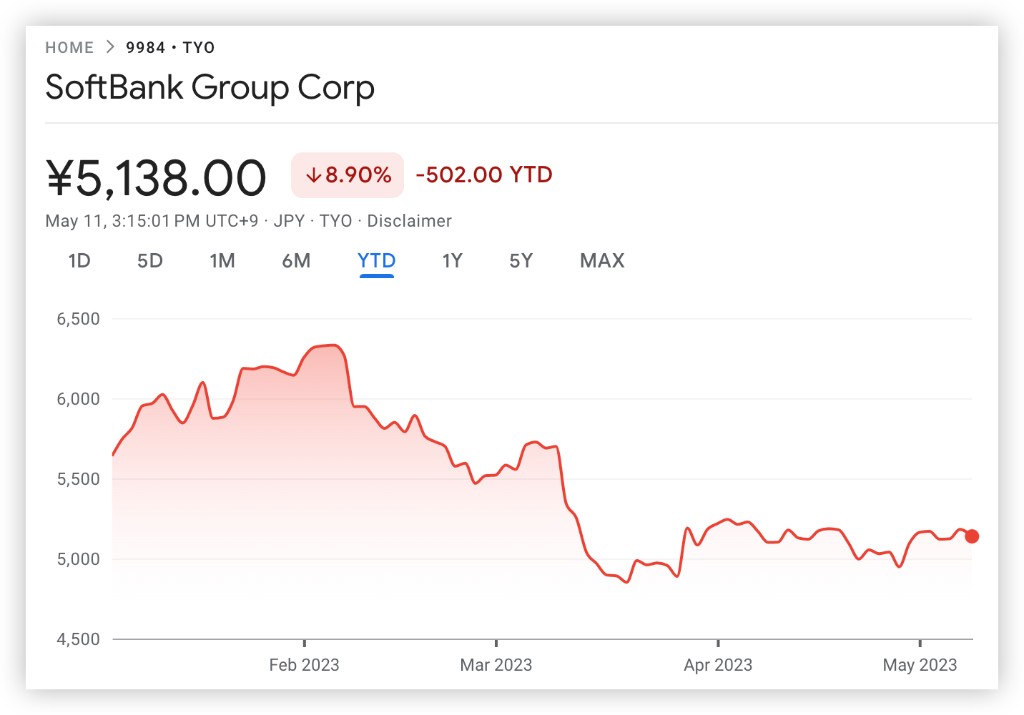Click the Apr 2023 axis label
This screenshot has width=1024, height=715.
click(x=718, y=664)
